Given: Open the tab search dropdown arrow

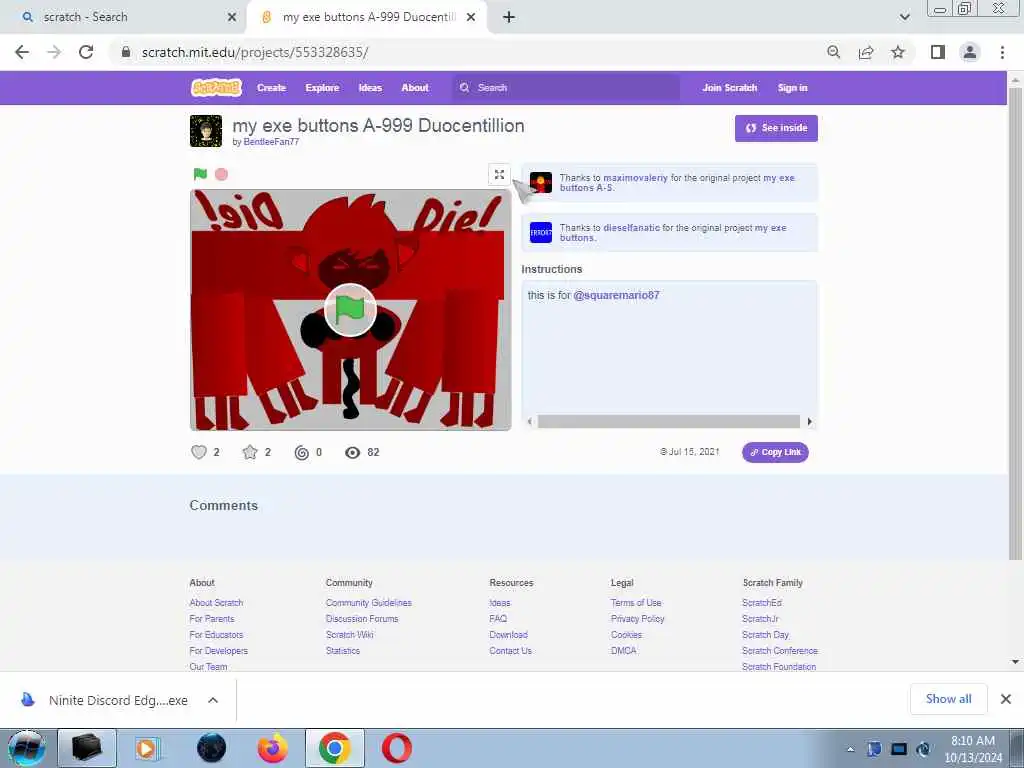Looking at the screenshot, I should [904, 17].
